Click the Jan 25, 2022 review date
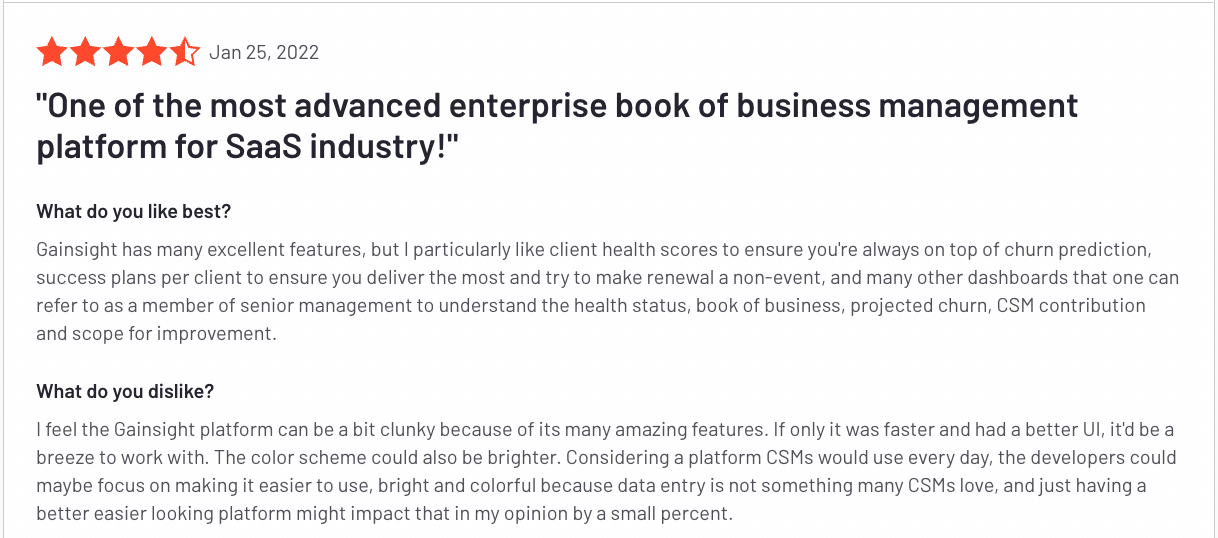This screenshot has height=538, width=1218. 264,53
